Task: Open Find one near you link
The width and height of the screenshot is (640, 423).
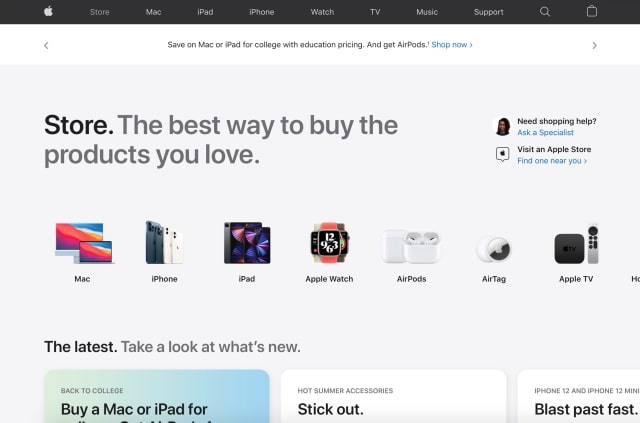Action: [x=552, y=160]
